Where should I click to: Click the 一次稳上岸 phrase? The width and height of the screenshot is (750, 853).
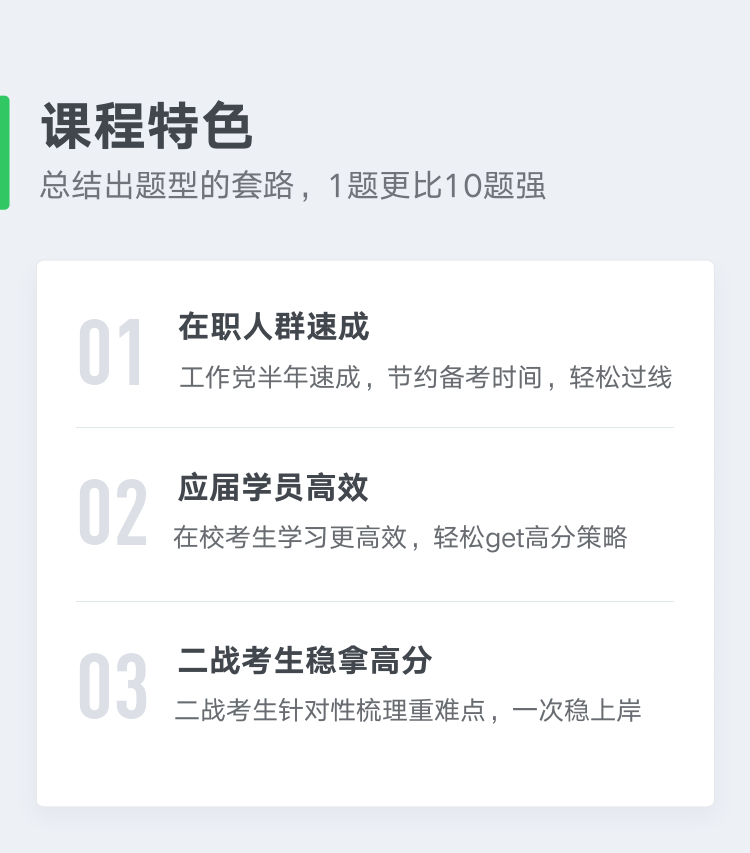577,710
